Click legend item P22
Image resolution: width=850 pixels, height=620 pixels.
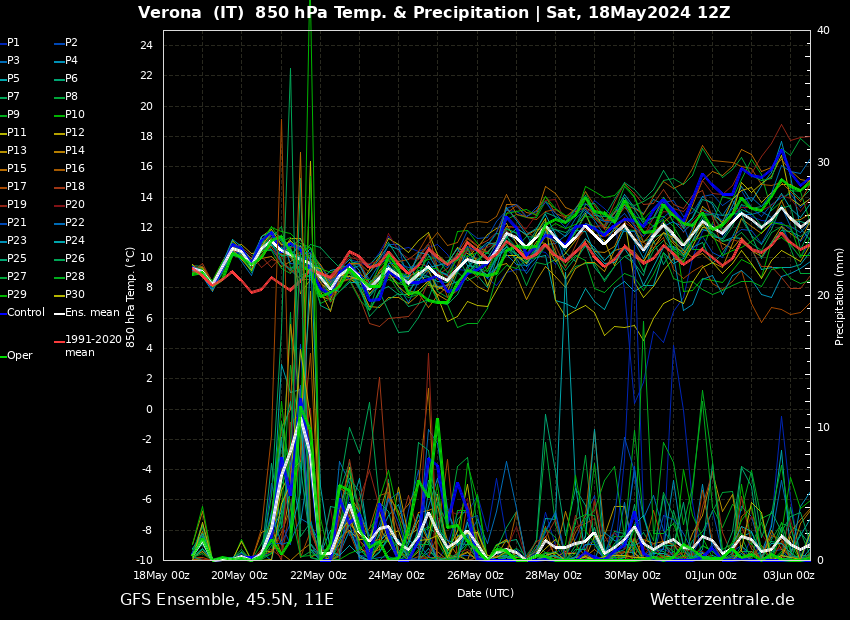tap(69, 222)
